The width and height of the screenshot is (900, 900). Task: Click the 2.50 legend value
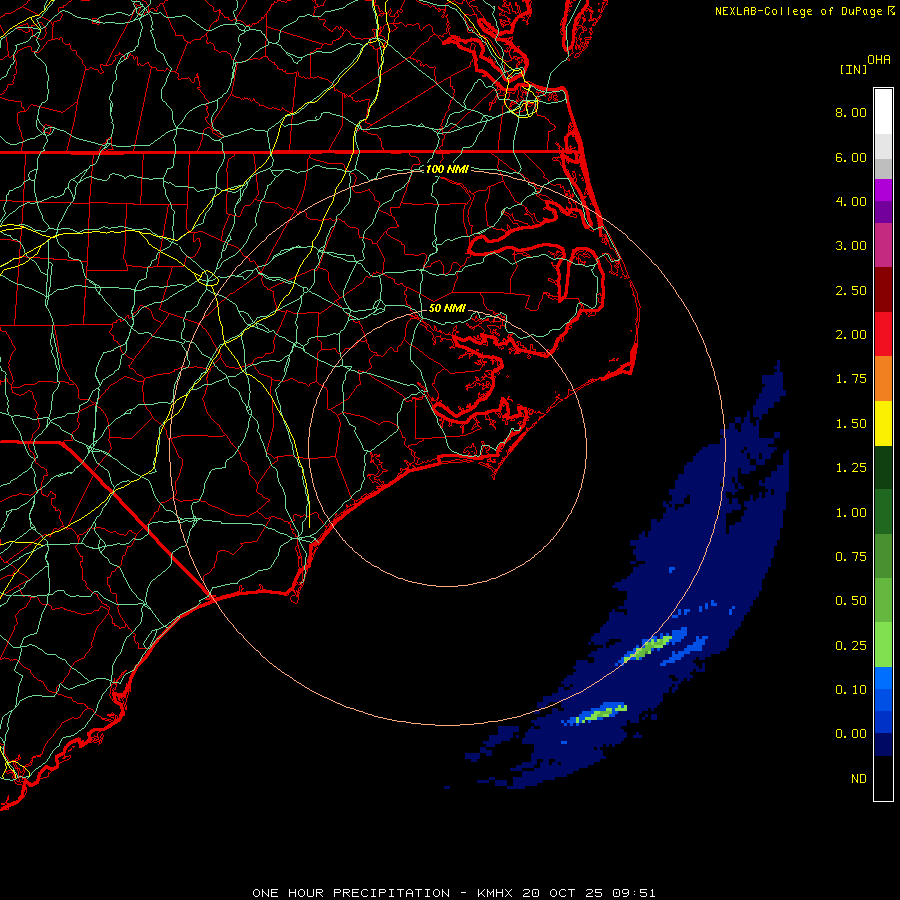851,290
